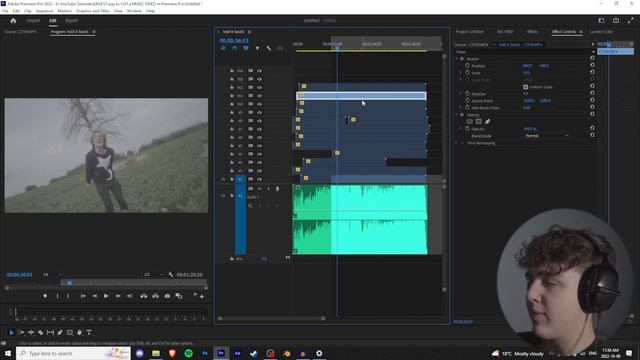Select the Rectangle tool in tools panel

(70, 333)
